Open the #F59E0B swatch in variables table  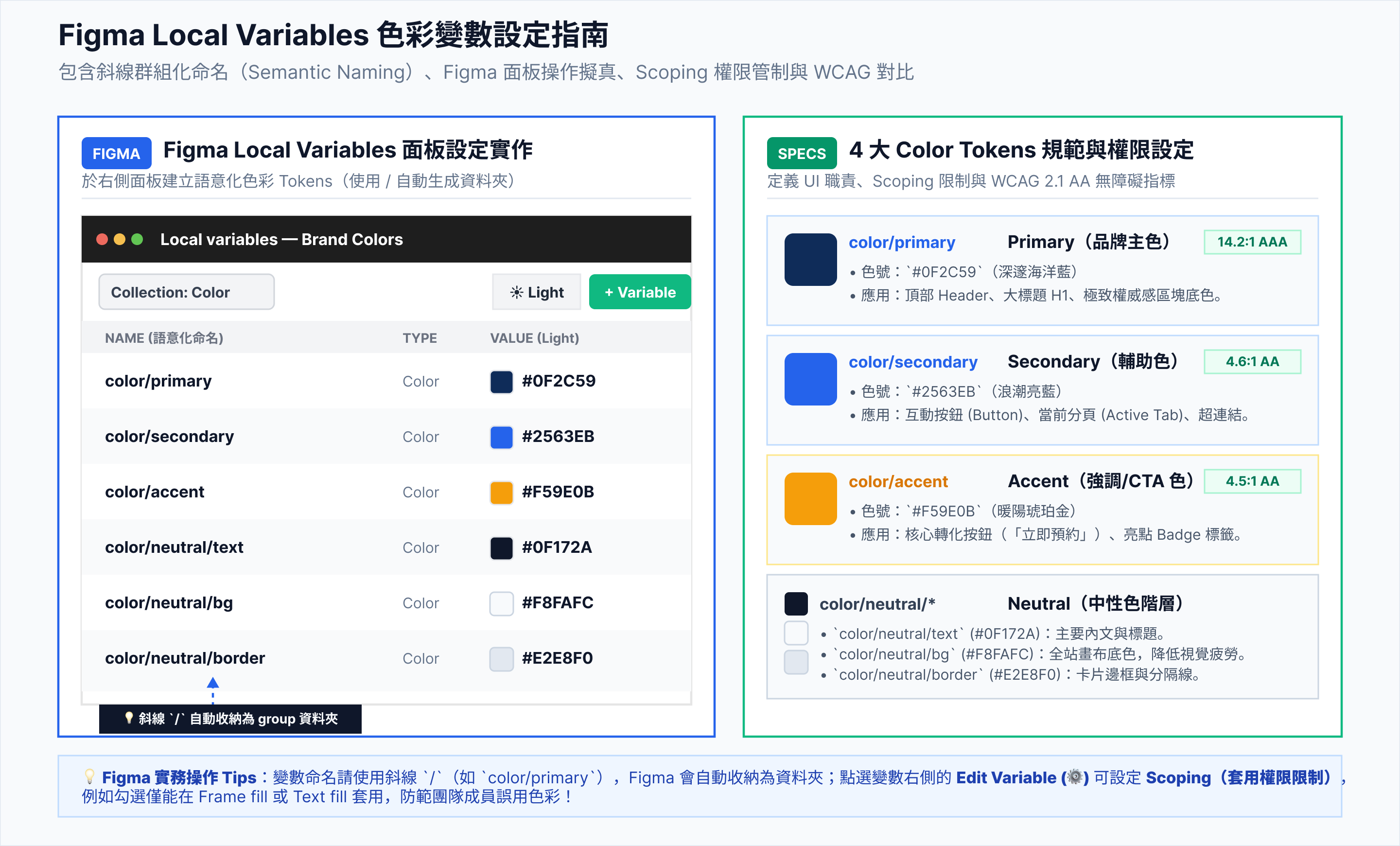[502, 492]
